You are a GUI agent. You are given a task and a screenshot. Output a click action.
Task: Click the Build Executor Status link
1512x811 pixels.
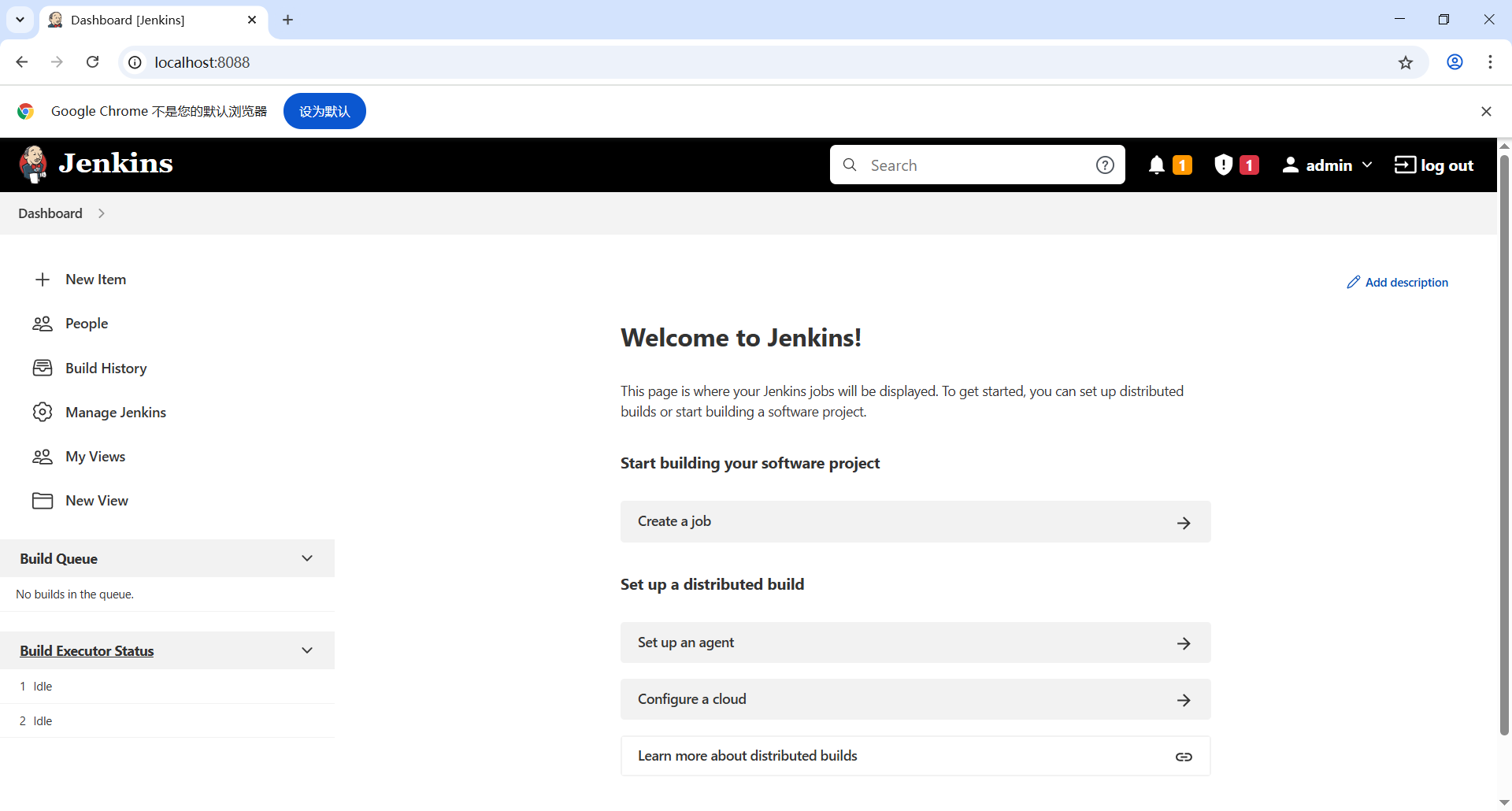click(87, 650)
